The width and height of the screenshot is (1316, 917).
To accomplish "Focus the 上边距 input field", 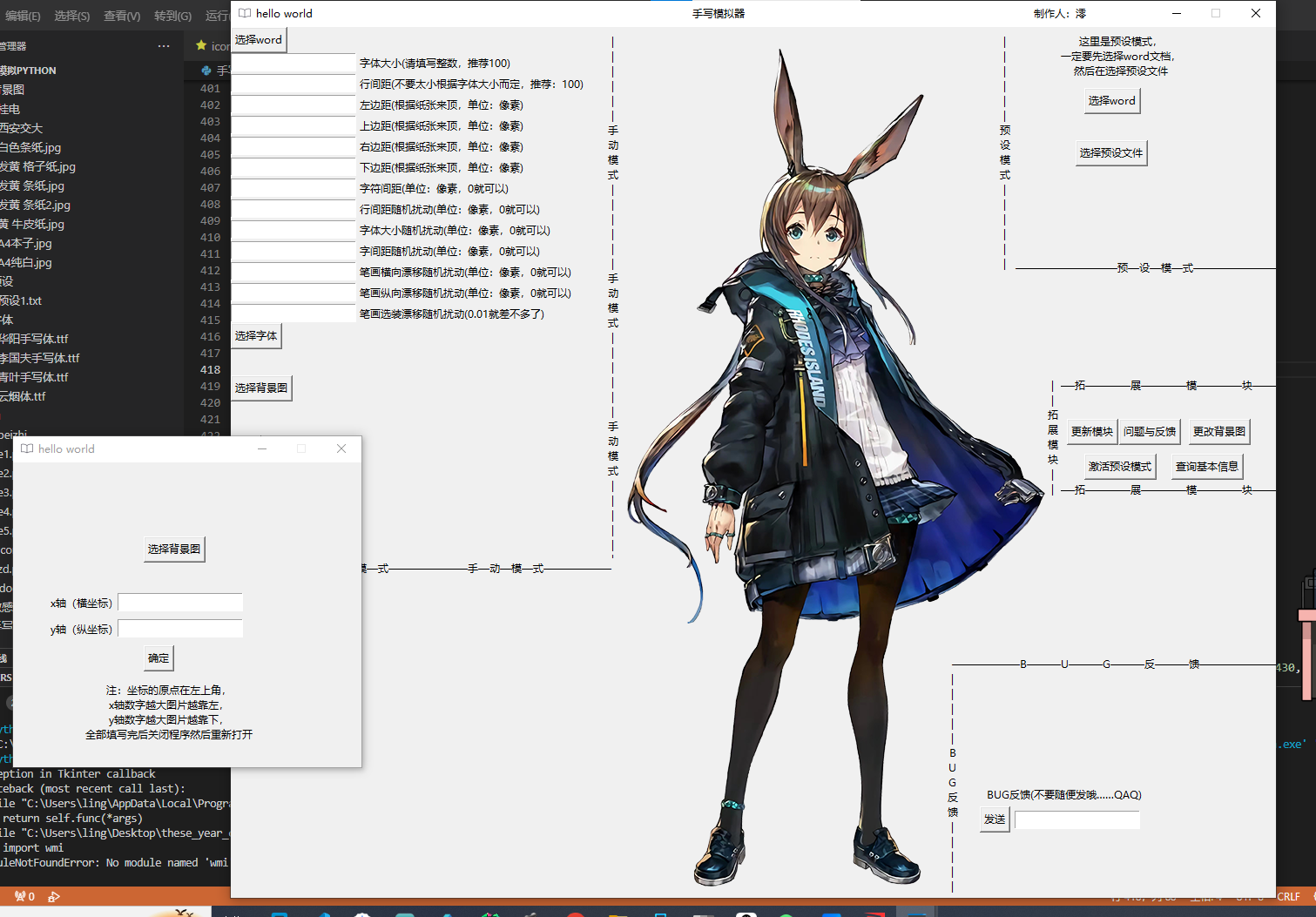I will (294, 125).
